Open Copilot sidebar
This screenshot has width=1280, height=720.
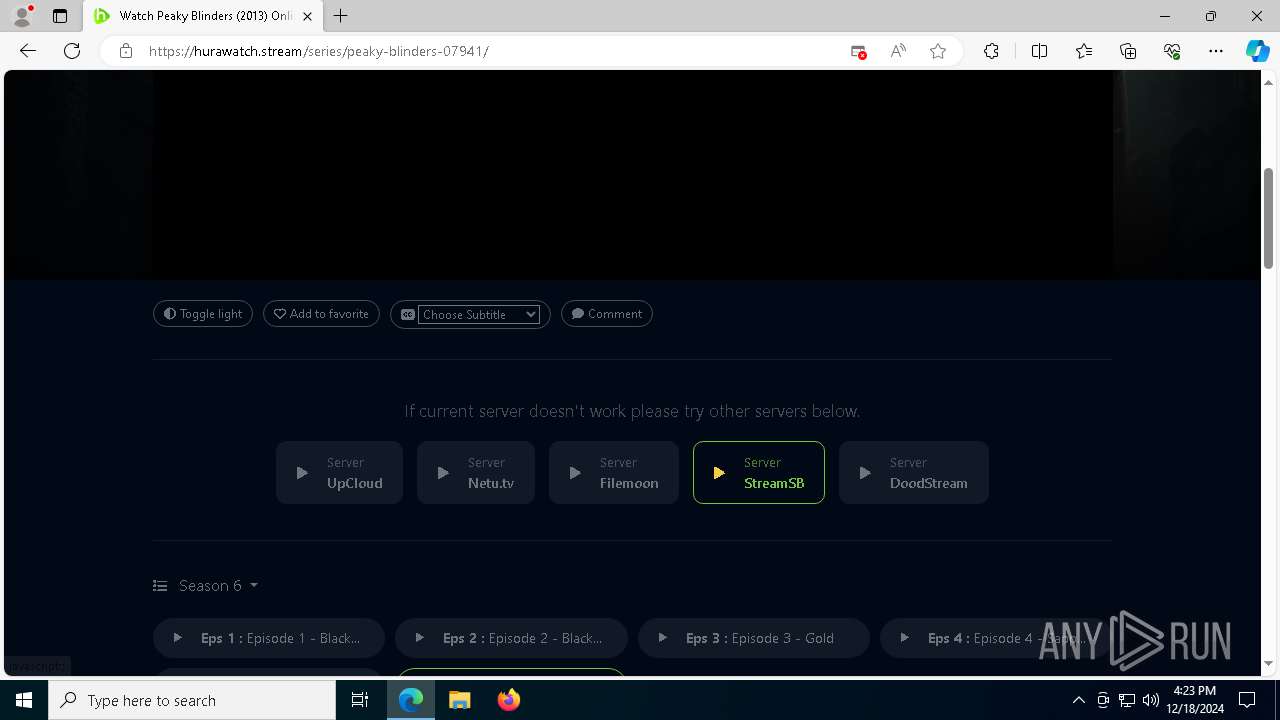[1257, 51]
